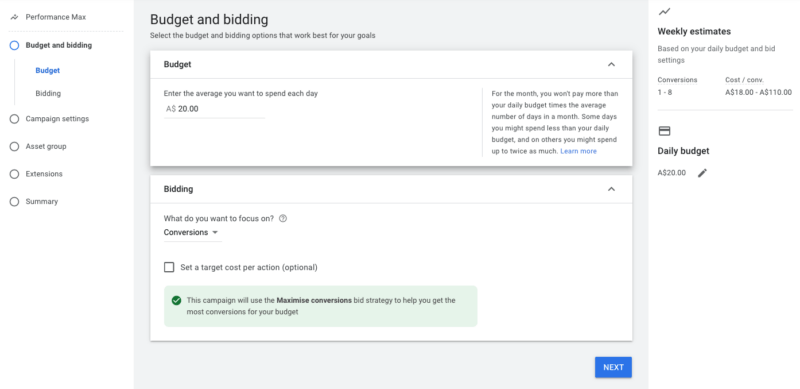Image resolution: width=800 pixels, height=389 pixels.
Task: Go to Bidding sub-step in sidebar
Action: 48,93
